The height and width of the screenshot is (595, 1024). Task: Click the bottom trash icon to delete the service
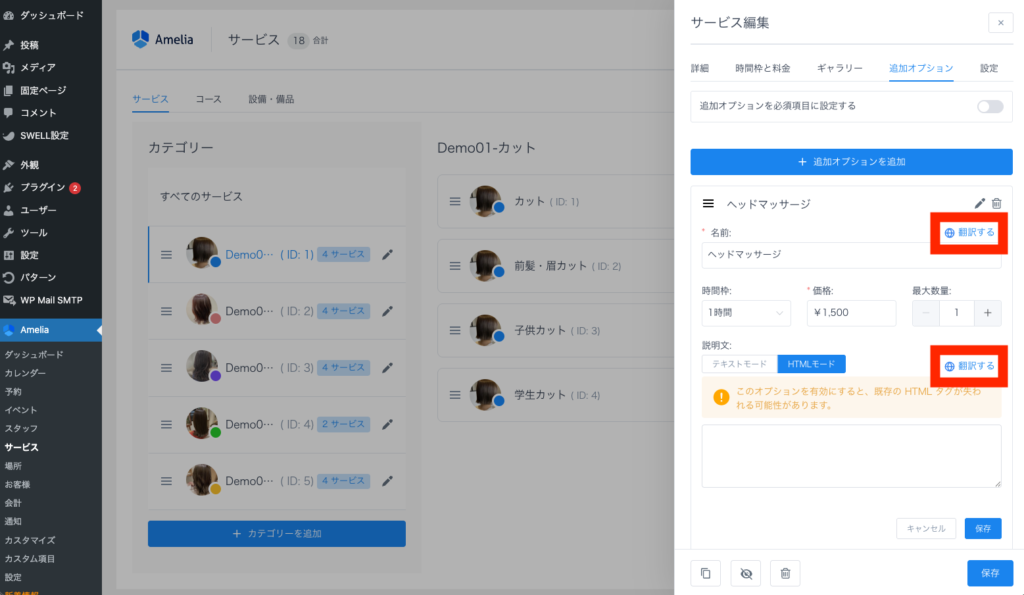point(785,573)
